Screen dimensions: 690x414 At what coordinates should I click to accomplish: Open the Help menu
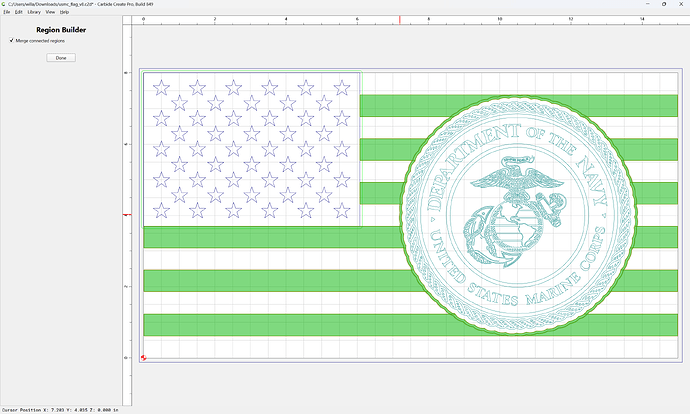64,12
